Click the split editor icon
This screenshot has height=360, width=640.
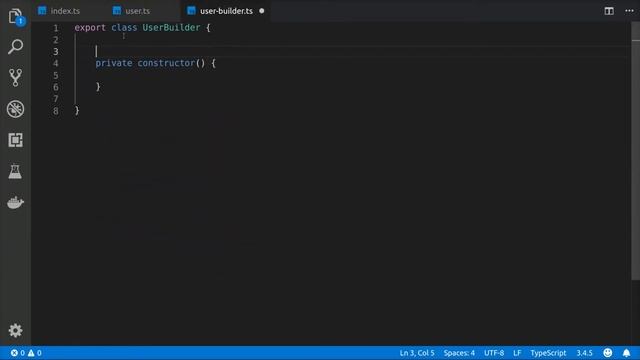609,11
